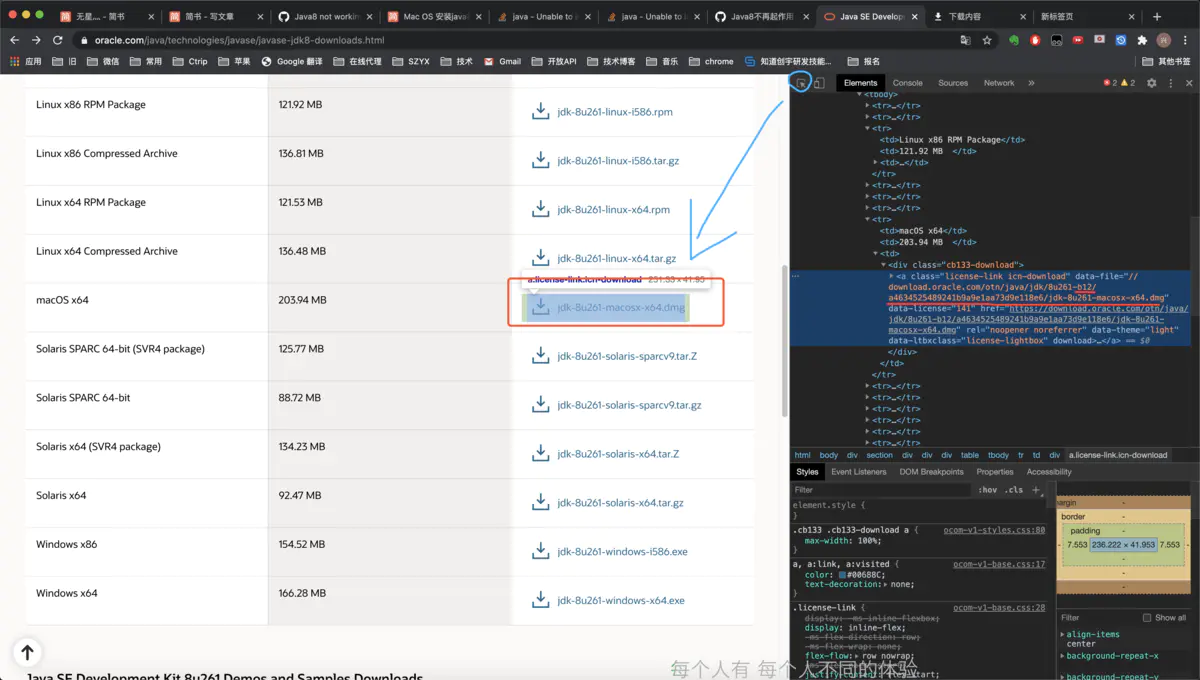This screenshot has width=1200, height=680.
Task: Enable the Show all checkbox in computed styles
Action: coord(1147,618)
